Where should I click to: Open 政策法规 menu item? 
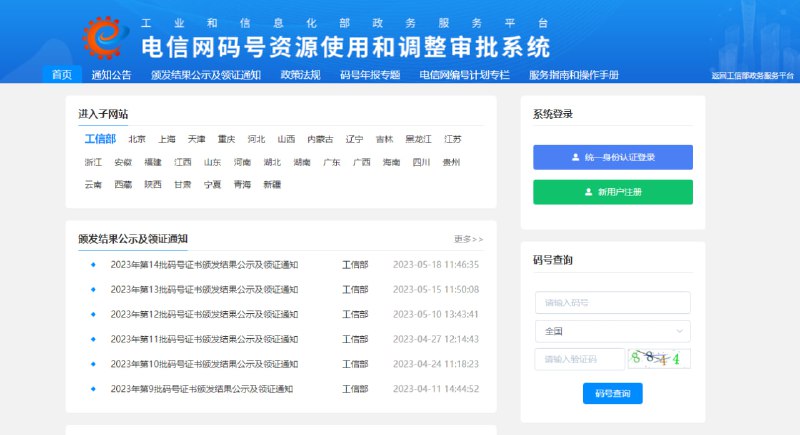[301, 74]
